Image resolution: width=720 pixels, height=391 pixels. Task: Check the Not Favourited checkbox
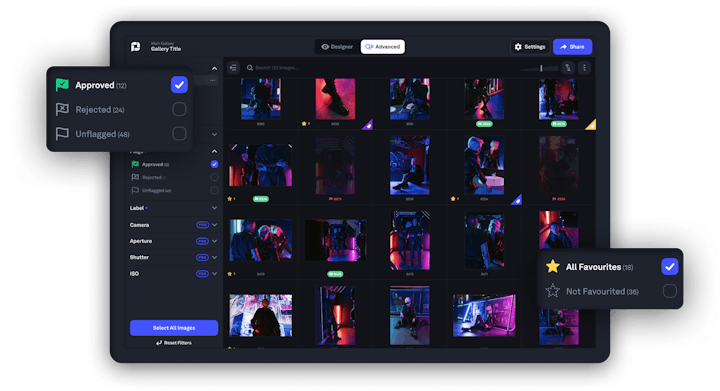pyautogui.click(x=669, y=291)
